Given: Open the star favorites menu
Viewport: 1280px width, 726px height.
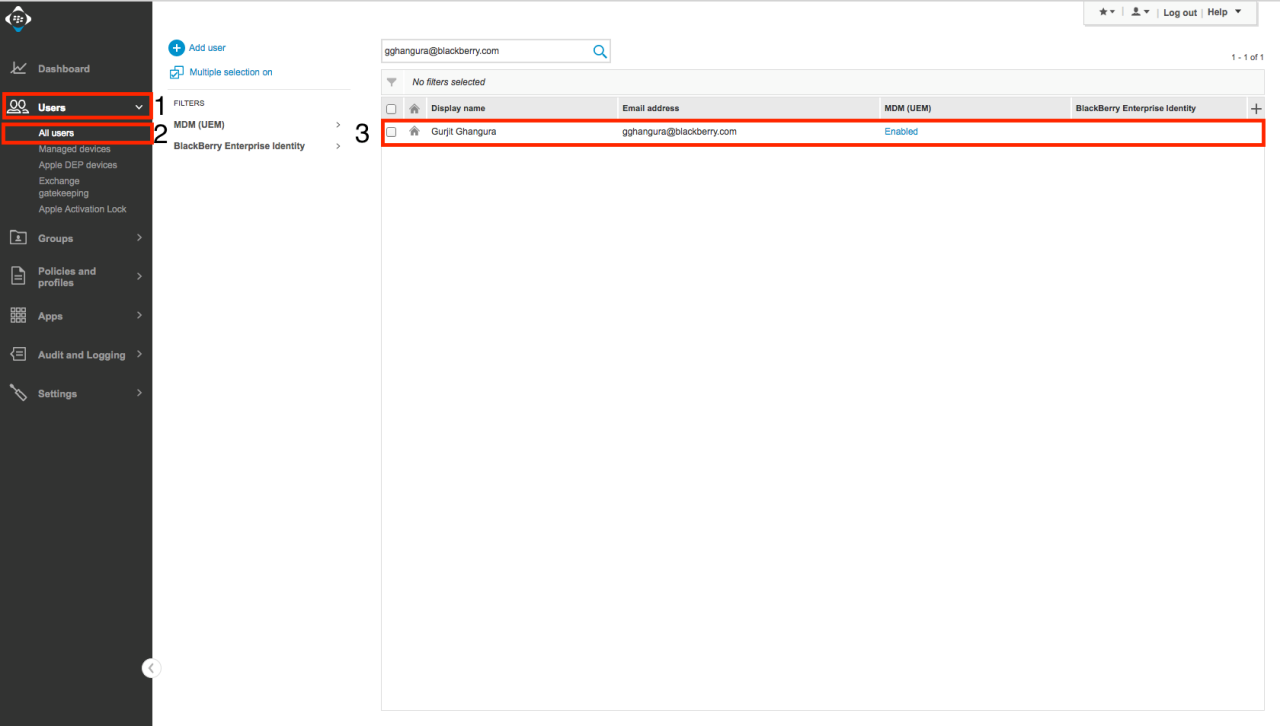Looking at the screenshot, I should [1107, 12].
